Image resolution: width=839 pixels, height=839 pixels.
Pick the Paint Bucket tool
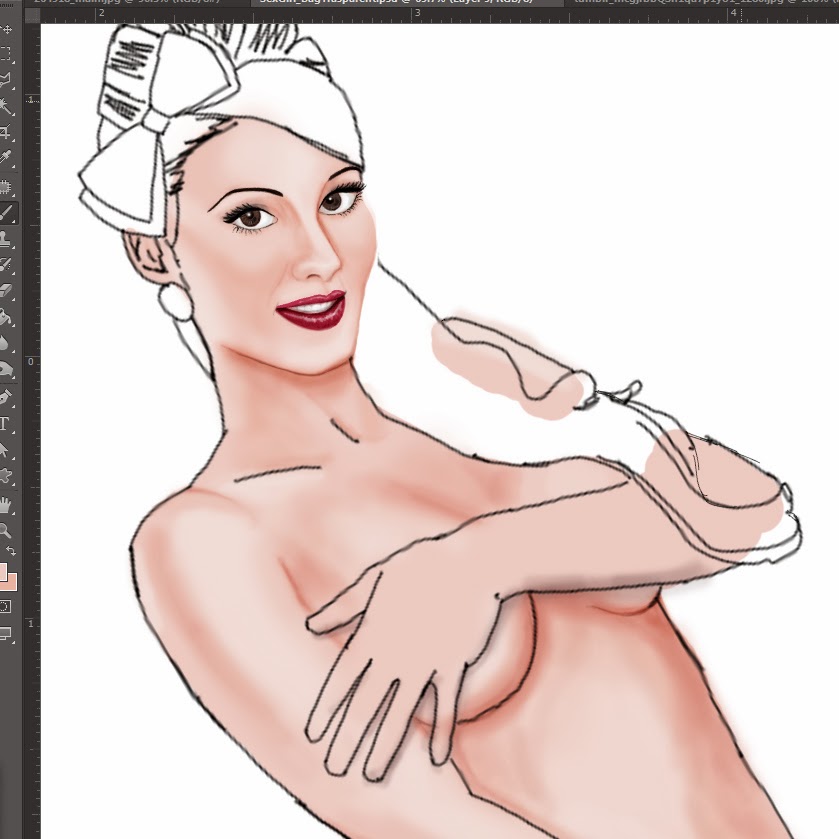(x=7, y=318)
